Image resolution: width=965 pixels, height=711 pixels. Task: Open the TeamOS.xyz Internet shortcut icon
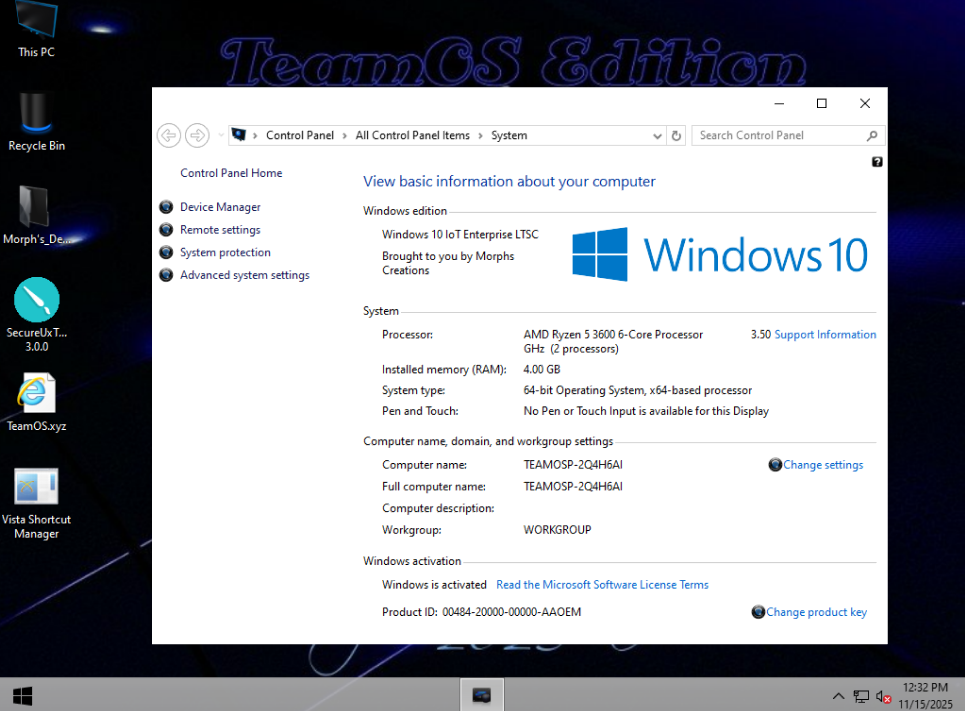pyautogui.click(x=36, y=394)
